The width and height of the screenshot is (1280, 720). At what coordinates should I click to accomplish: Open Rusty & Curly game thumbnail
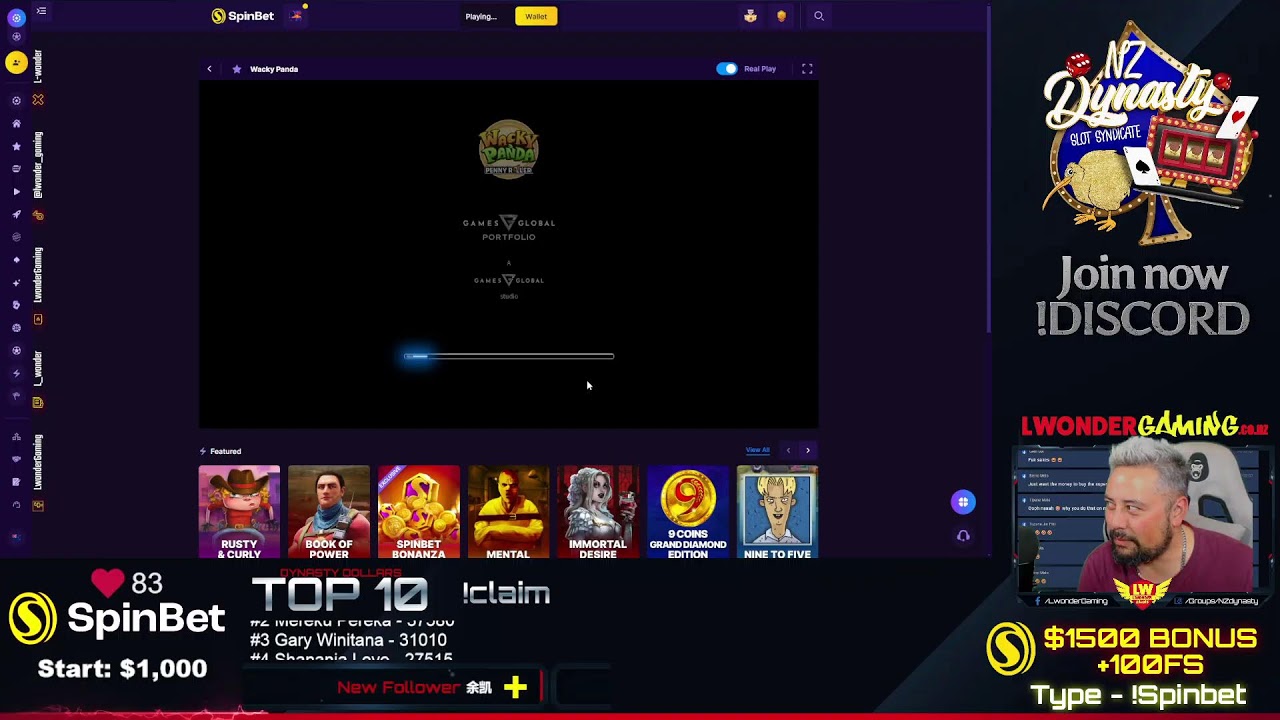tap(239, 512)
